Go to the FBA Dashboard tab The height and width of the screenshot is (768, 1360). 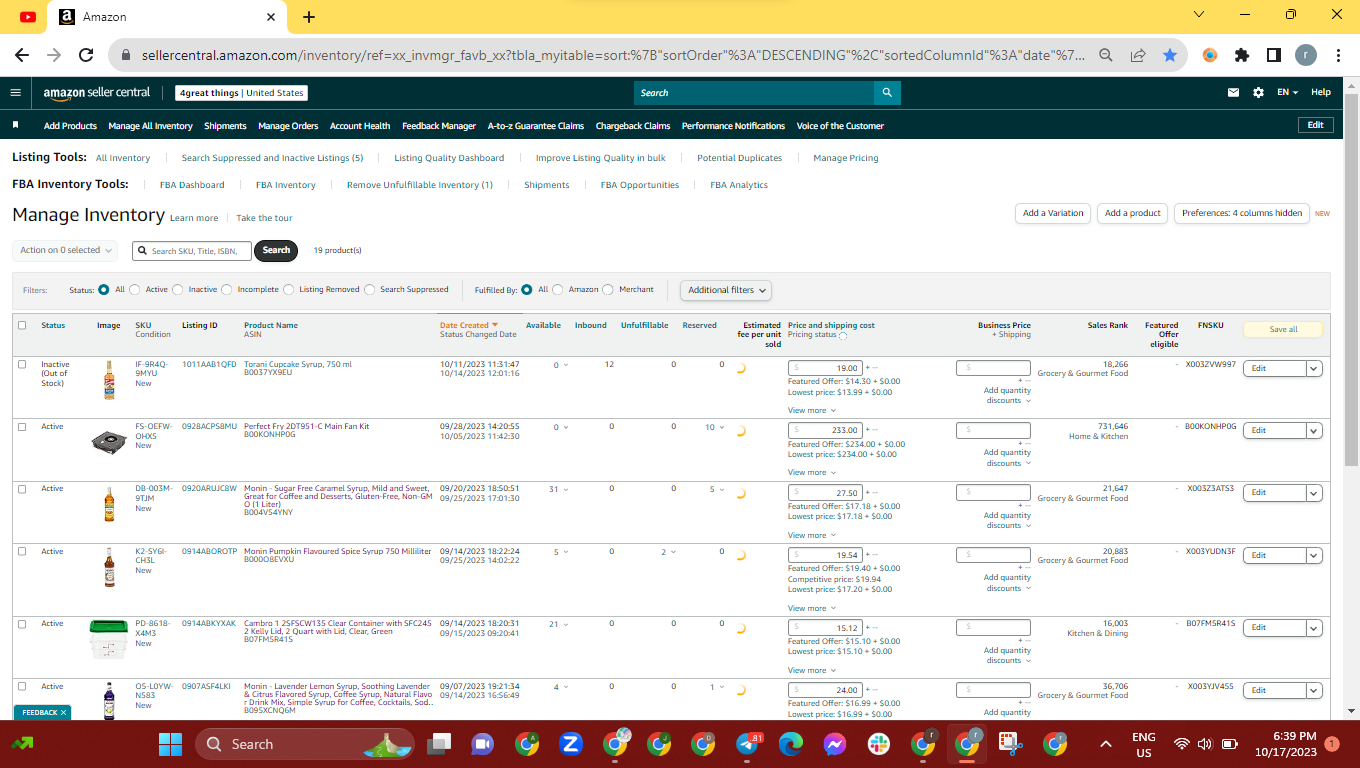coord(192,185)
